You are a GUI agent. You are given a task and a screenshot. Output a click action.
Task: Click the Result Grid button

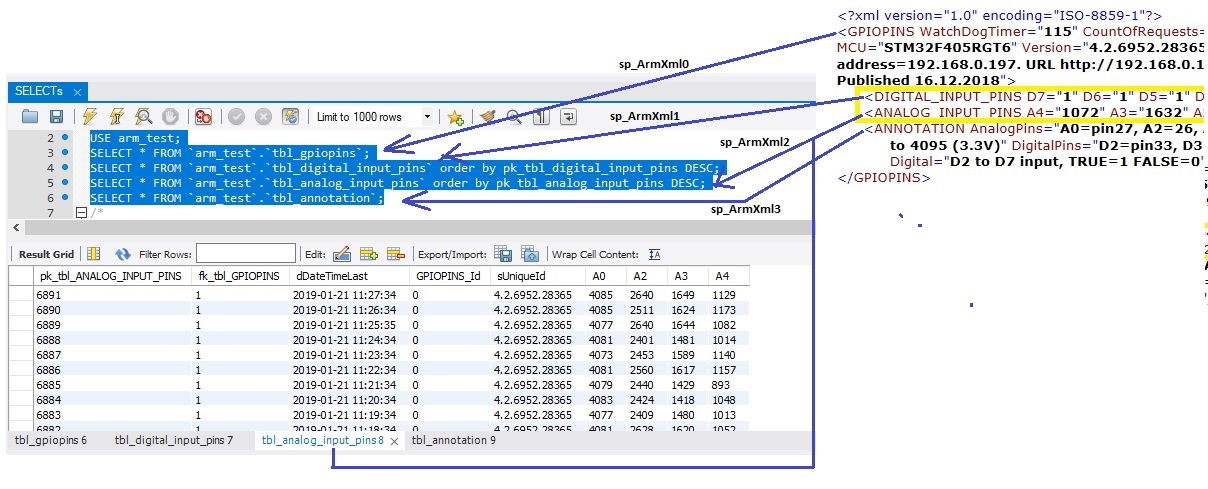(47, 255)
